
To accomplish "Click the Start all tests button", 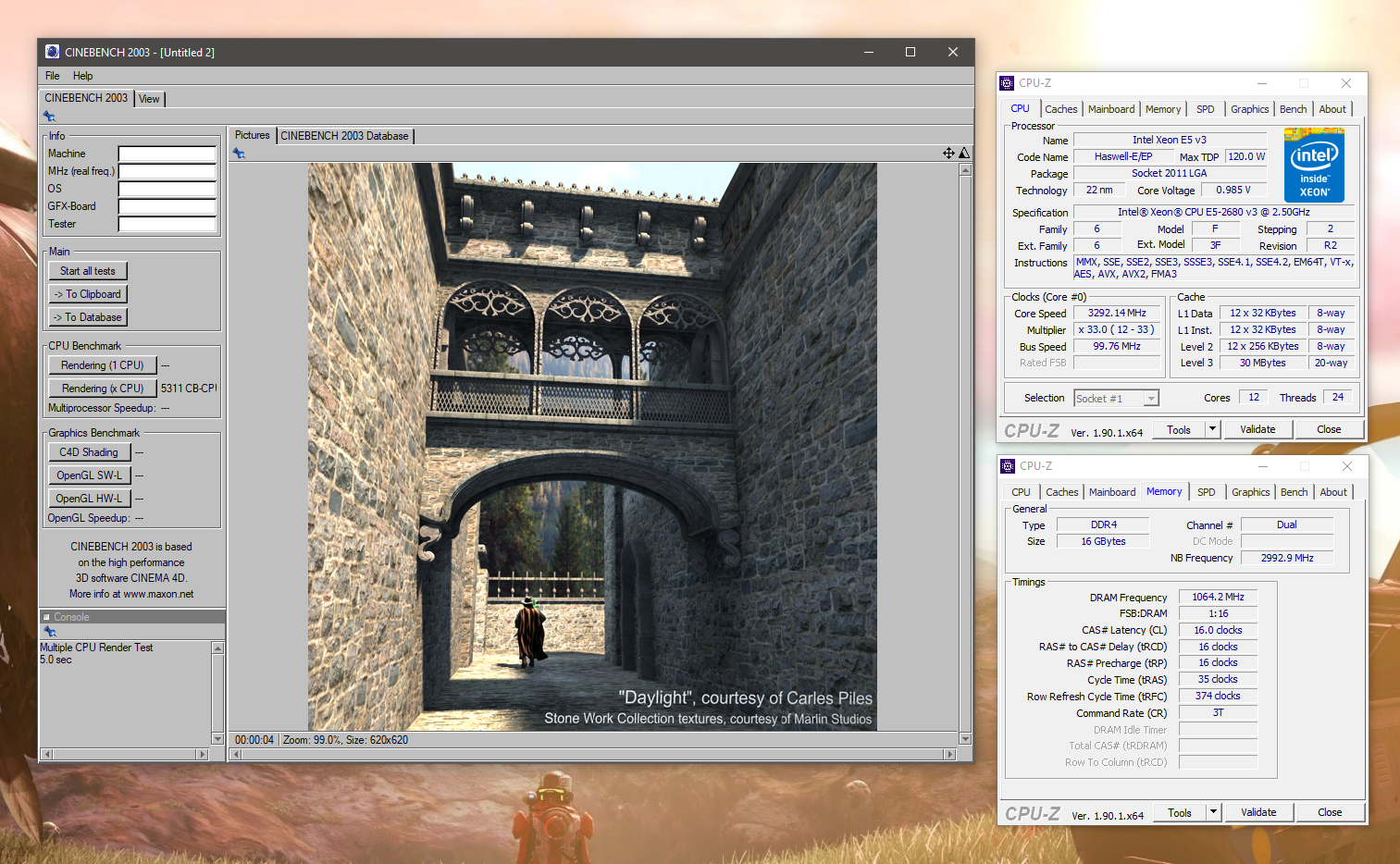I will click(x=88, y=271).
